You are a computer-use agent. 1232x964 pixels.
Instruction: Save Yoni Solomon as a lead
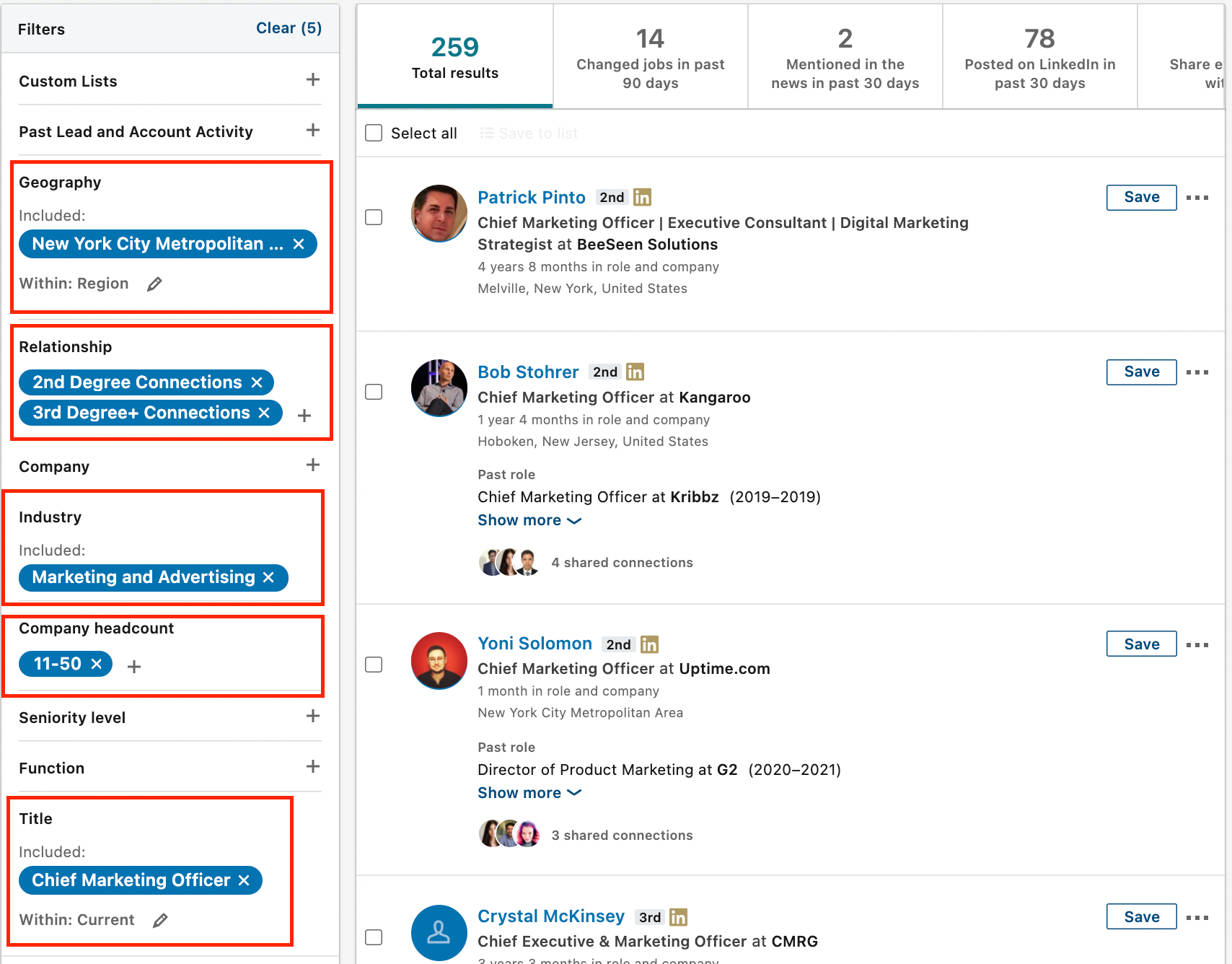click(x=1142, y=645)
